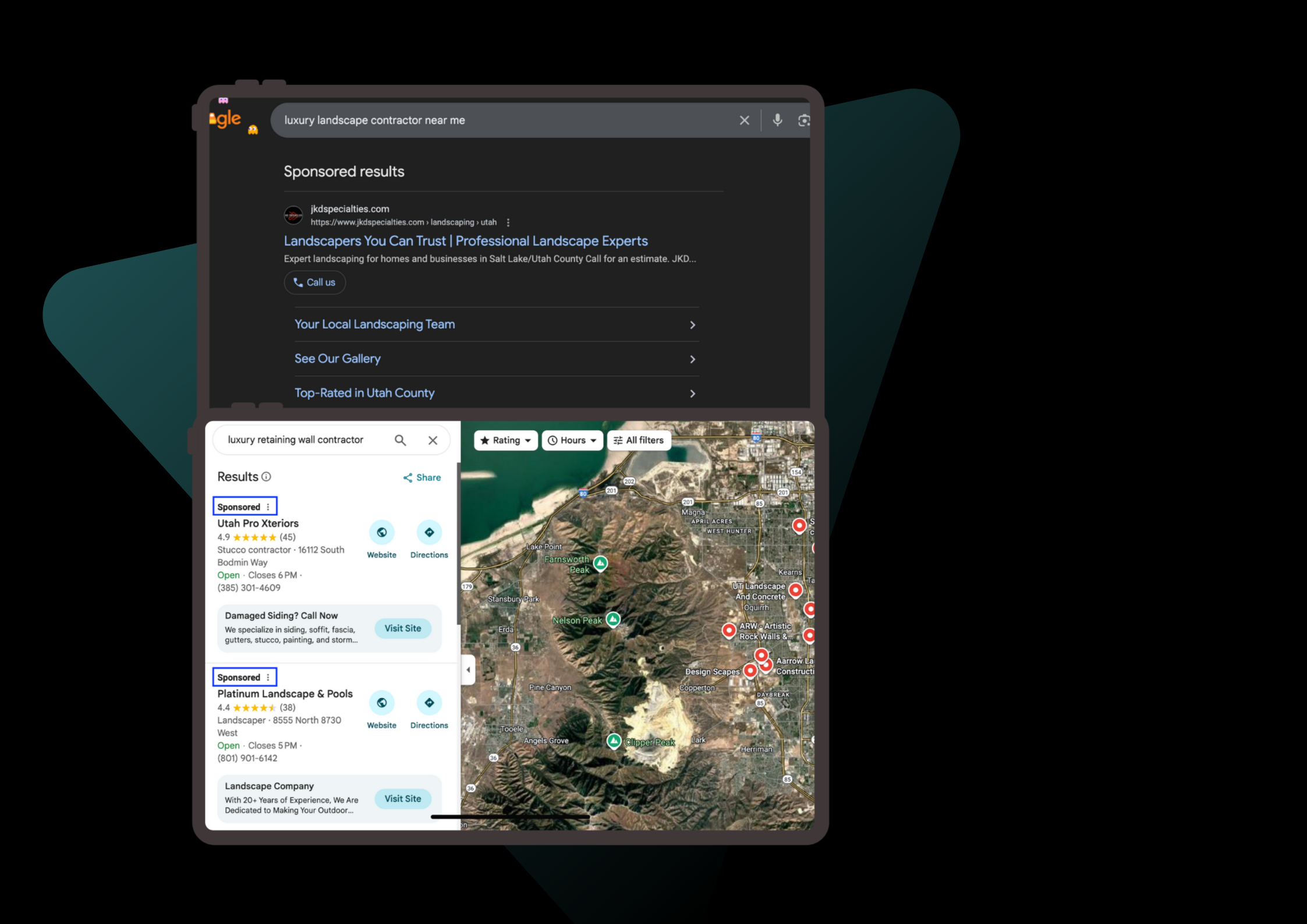Open Landscapers You Can Trust headline link

[x=465, y=241]
